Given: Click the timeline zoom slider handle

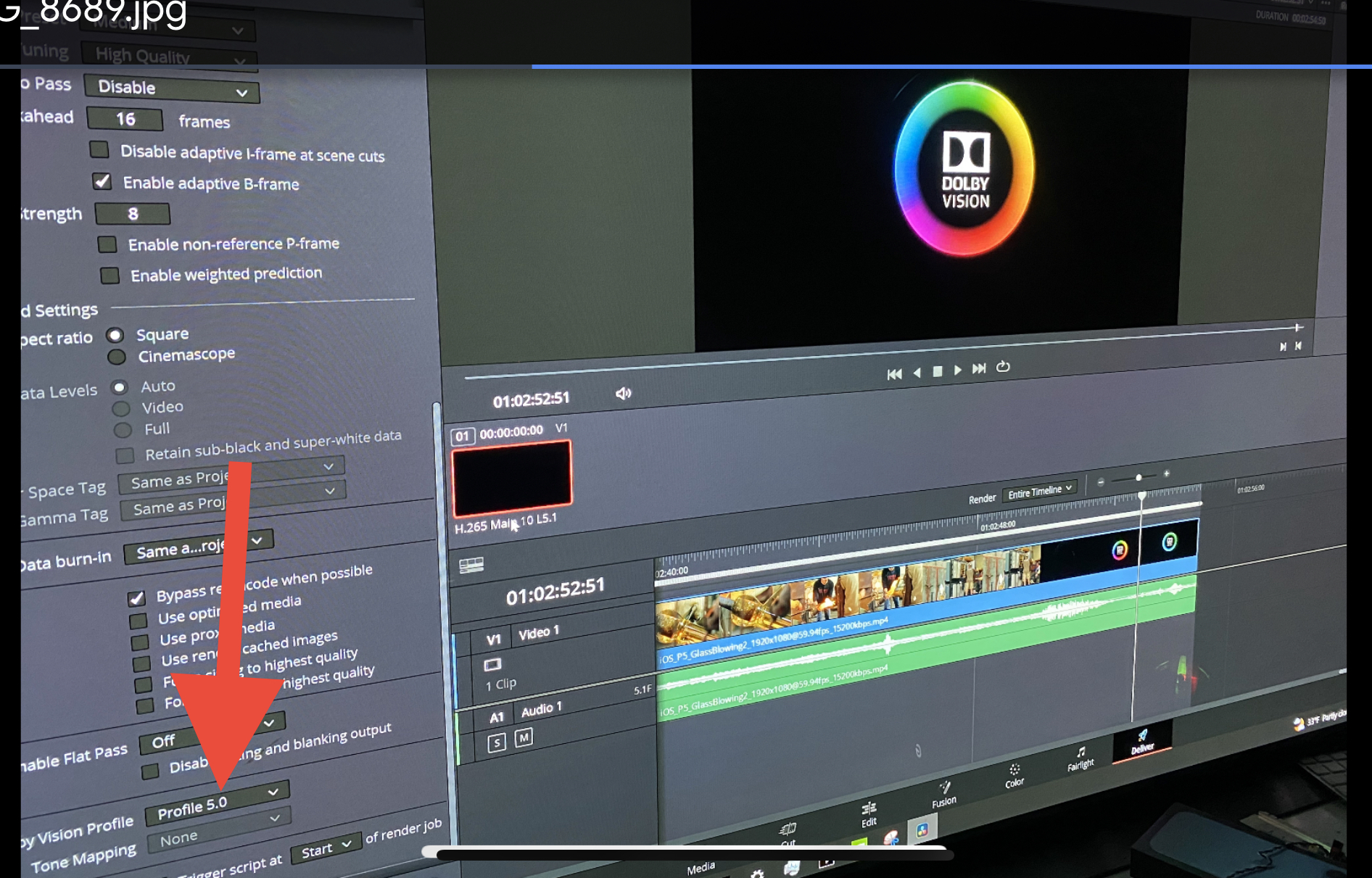Looking at the screenshot, I should [1138, 477].
